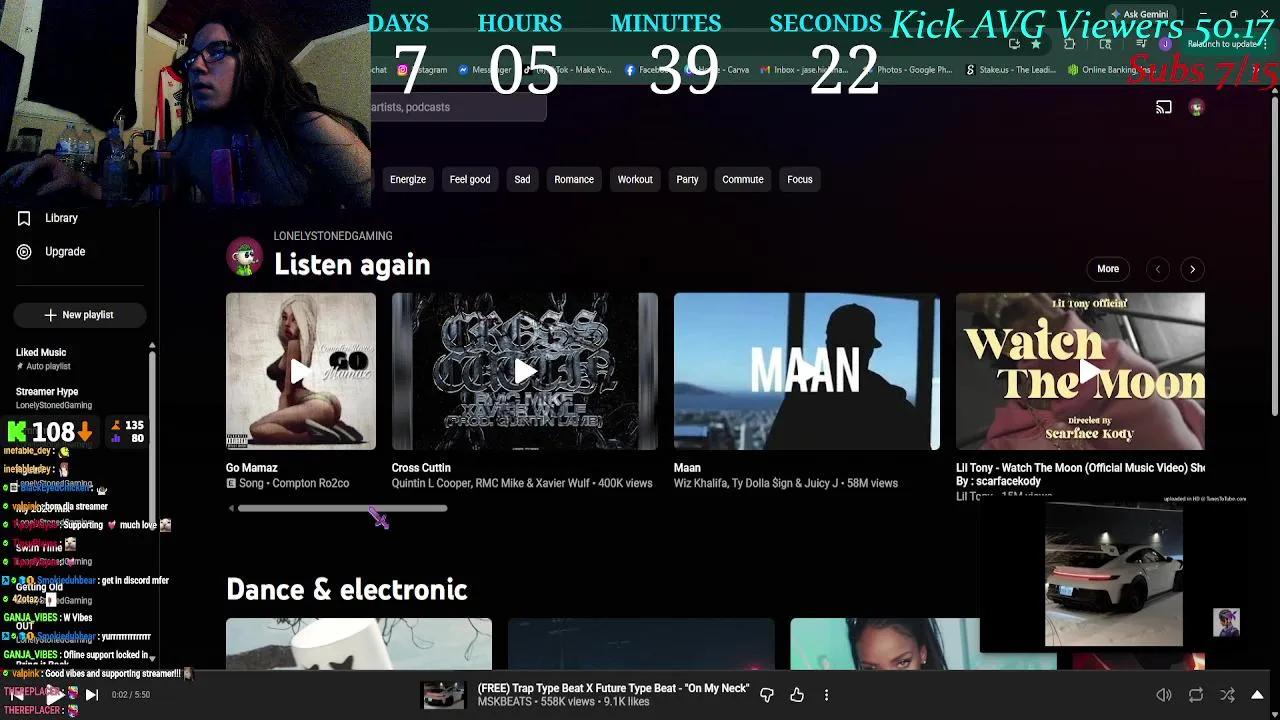The width and height of the screenshot is (1280, 720).
Task: Click the now-playing album art thumbnail
Action: [x=443, y=695]
